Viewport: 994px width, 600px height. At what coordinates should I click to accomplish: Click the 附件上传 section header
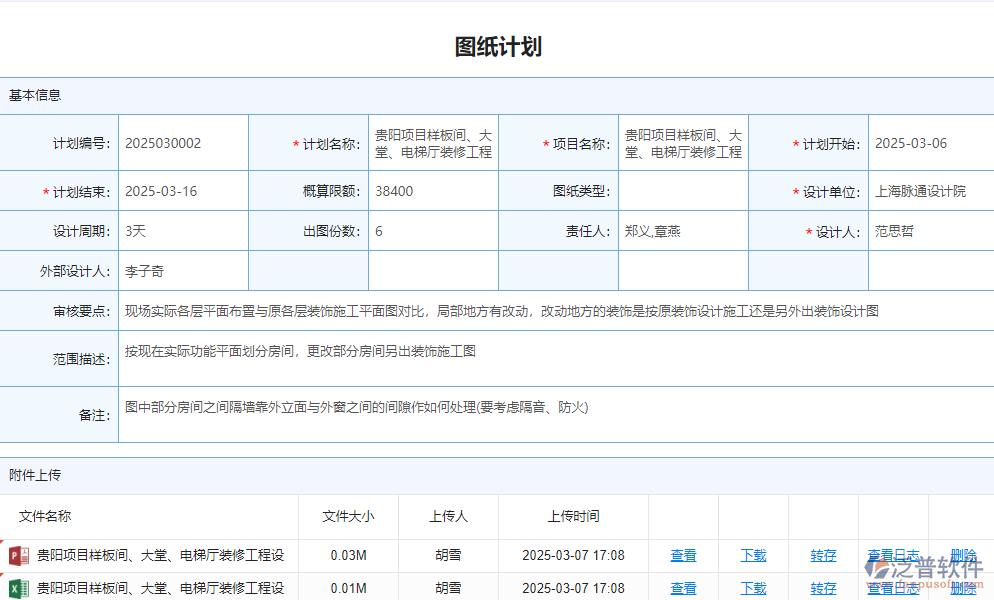[35, 475]
